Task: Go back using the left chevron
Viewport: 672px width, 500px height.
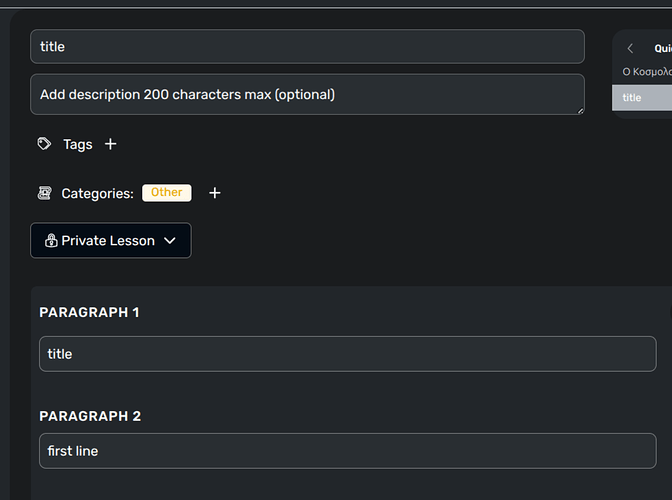Action: (630, 48)
